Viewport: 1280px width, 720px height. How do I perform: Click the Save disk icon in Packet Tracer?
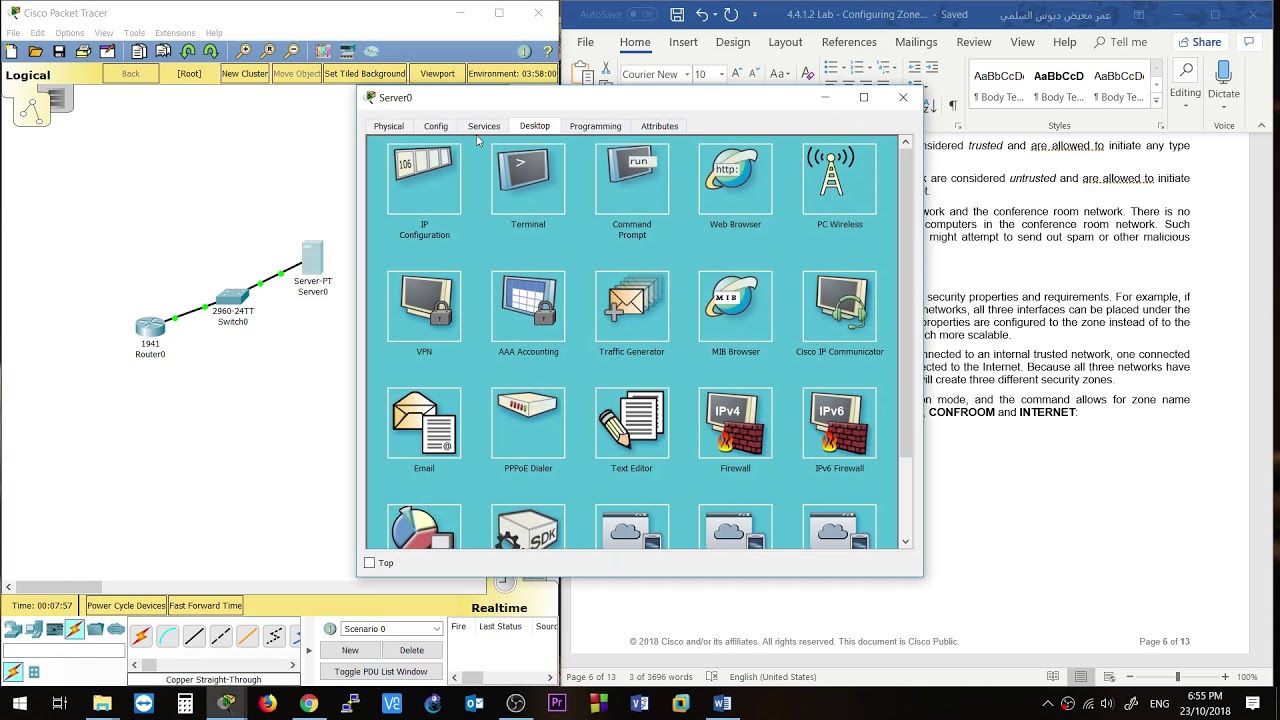click(59, 51)
